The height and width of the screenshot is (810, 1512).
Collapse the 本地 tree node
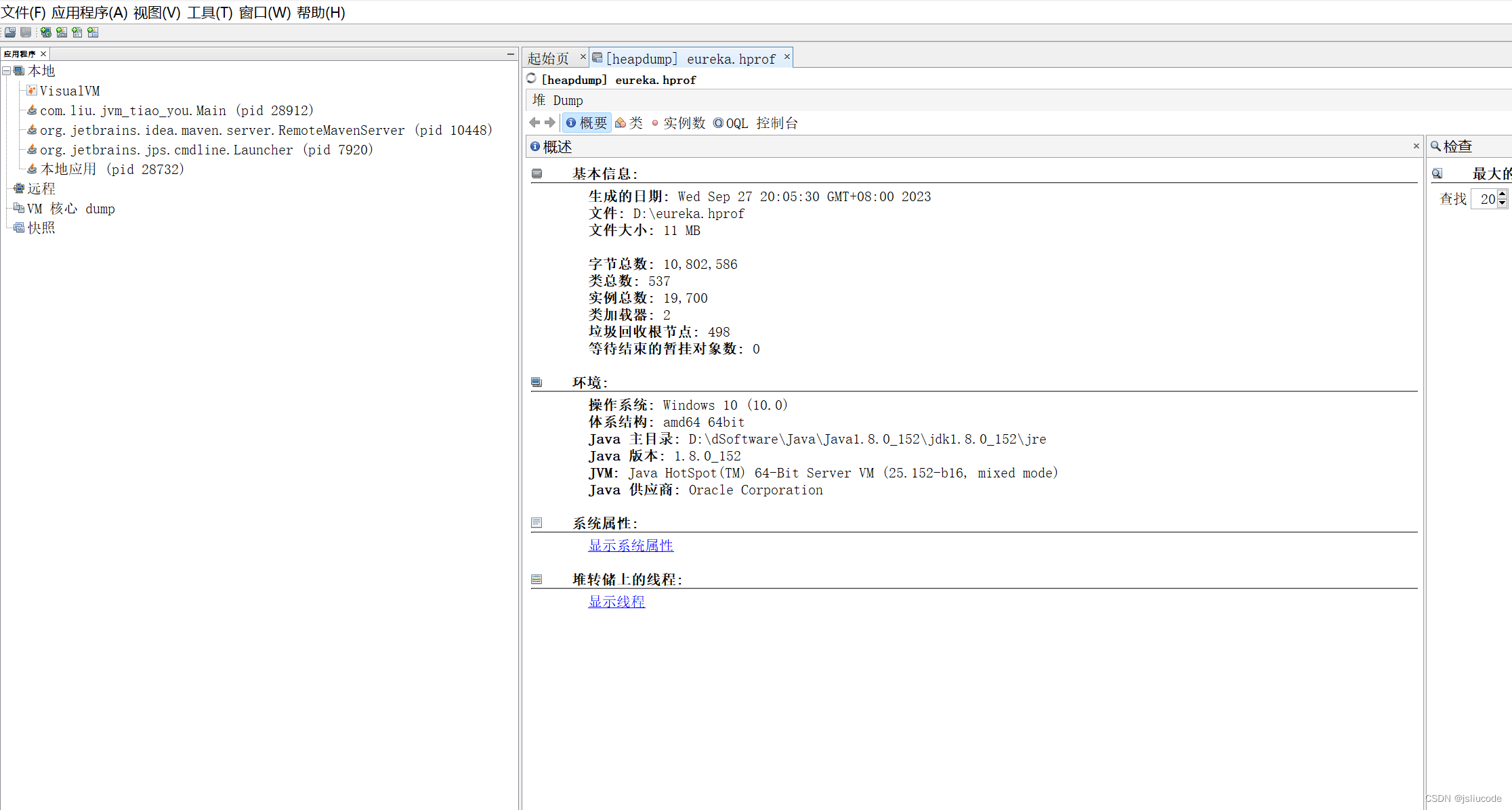click(x=6, y=71)
